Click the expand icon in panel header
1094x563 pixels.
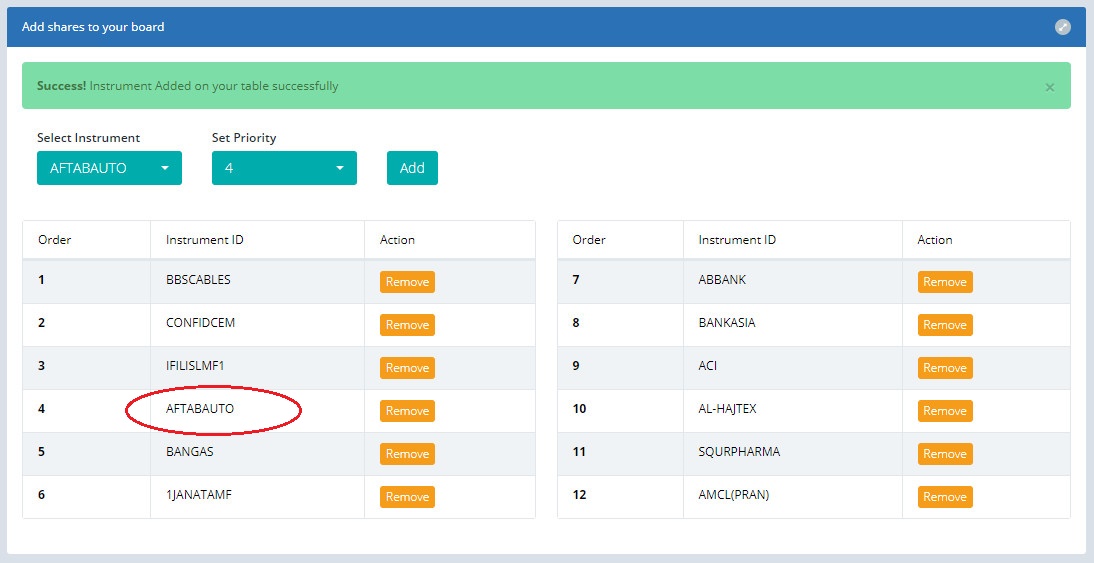pos(1062,27)
